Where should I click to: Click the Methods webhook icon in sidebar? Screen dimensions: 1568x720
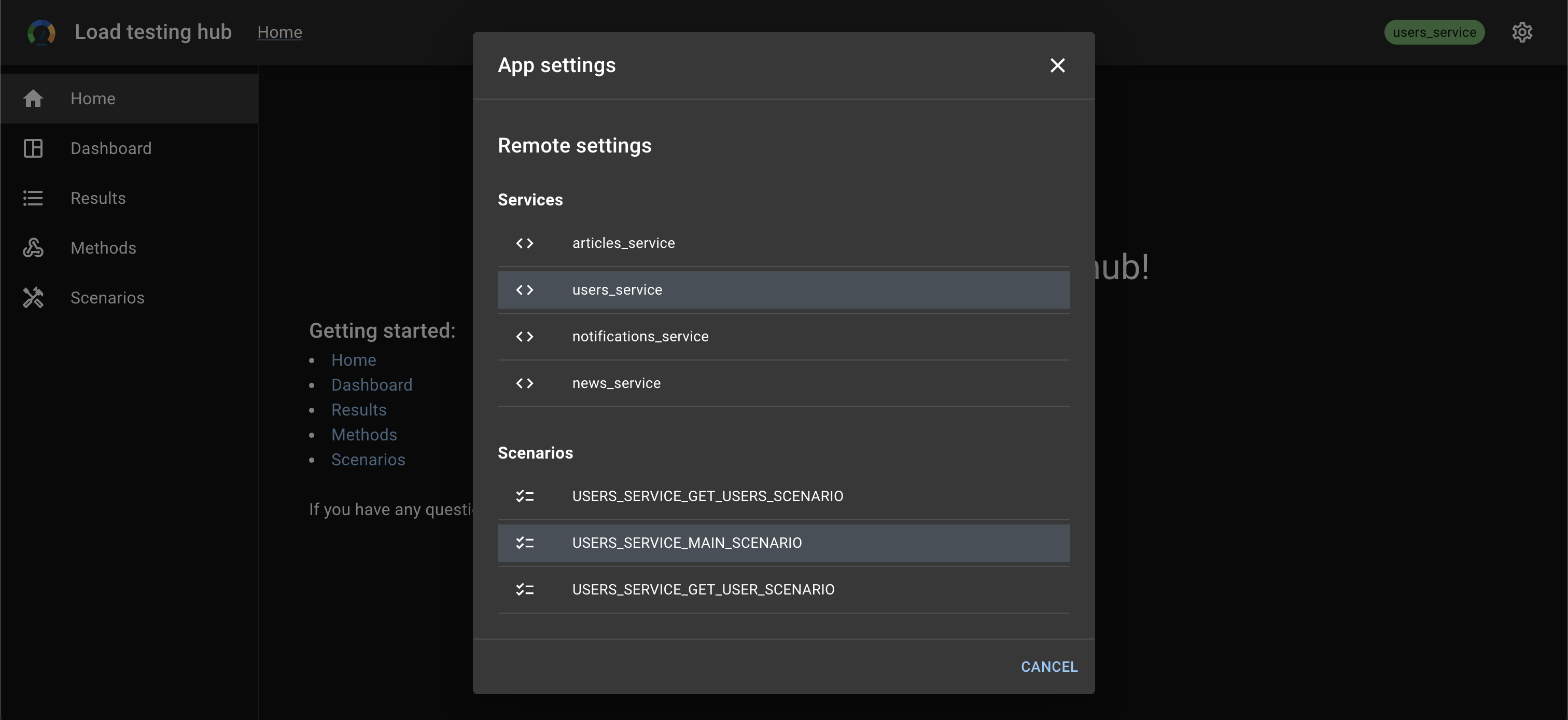33,248
